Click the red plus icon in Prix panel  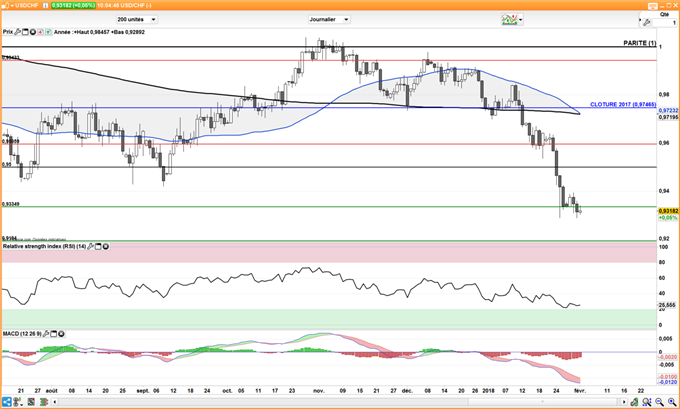[x=40, y=32]
